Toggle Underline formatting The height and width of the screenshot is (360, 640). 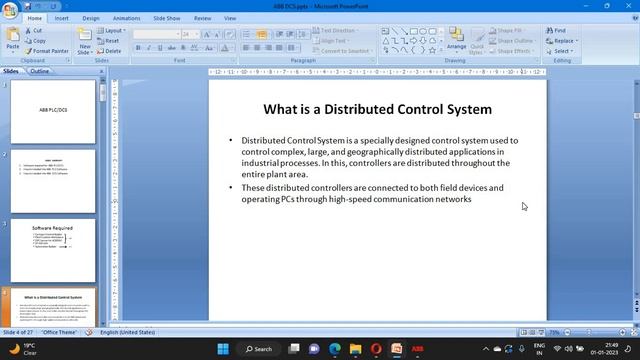pyautogui.click(x=160, y=48)
